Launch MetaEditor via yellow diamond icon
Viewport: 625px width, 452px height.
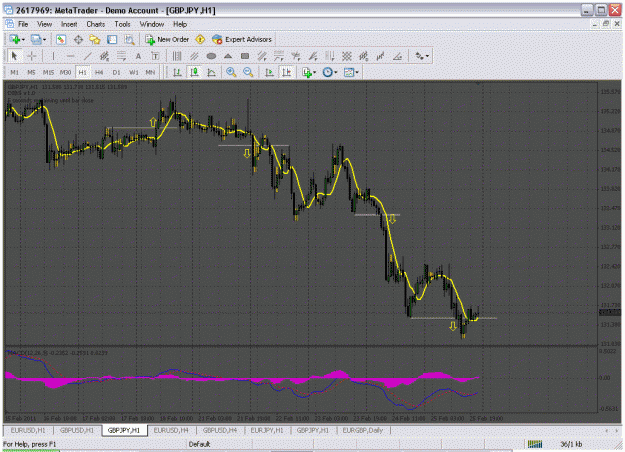(200, 39)
